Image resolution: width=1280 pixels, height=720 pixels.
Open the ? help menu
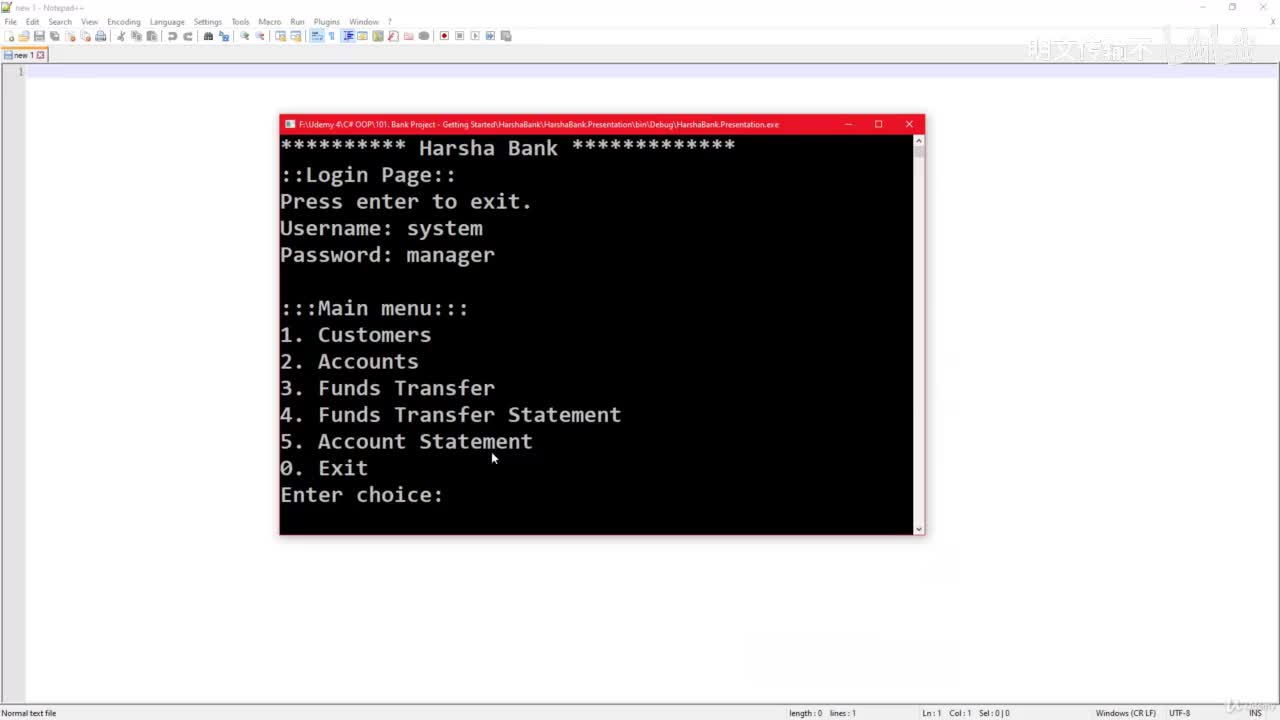click(x=390, y=21)
